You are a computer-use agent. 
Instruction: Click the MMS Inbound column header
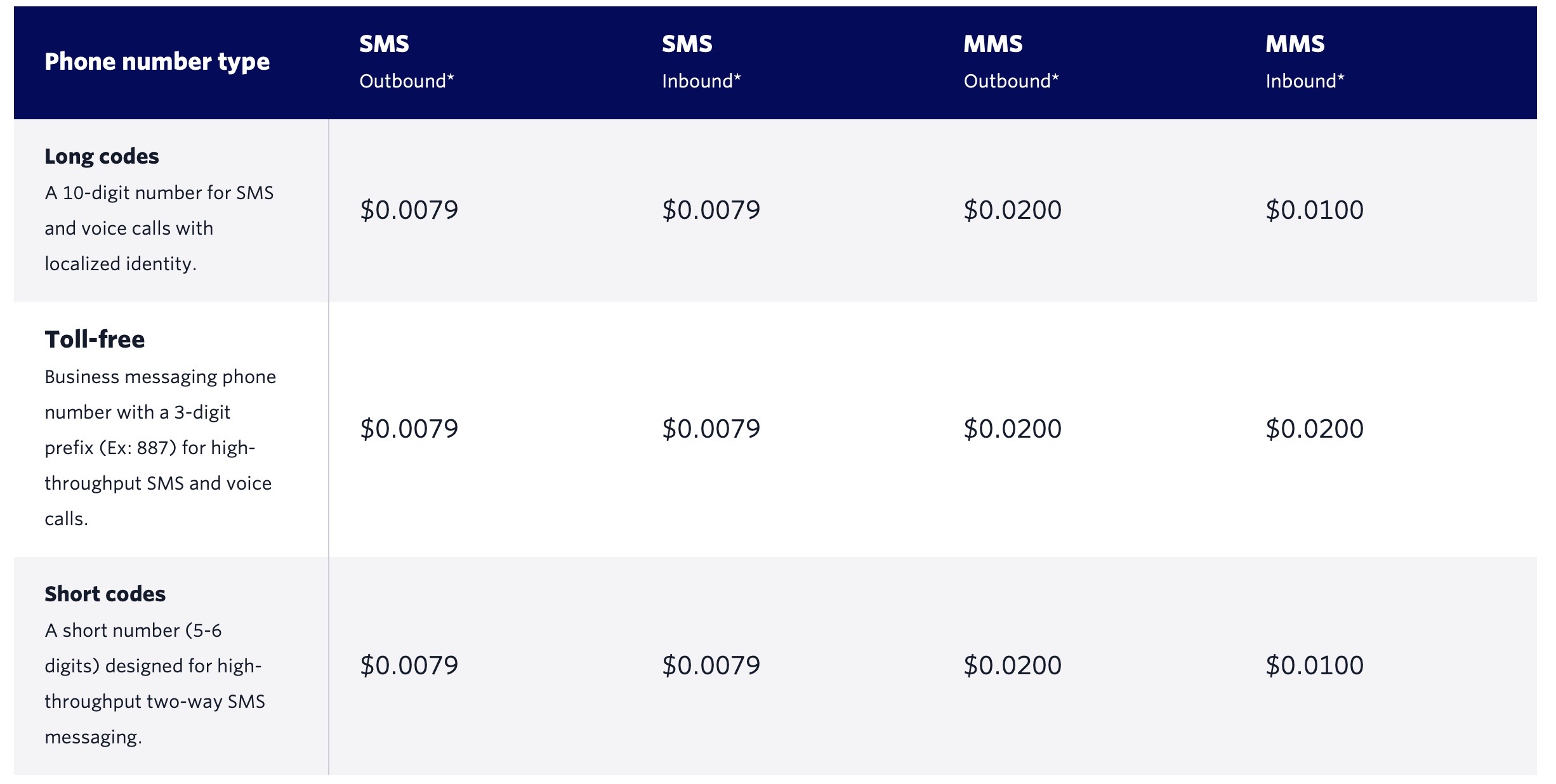pyautogui.click(x=1304, y=62)
